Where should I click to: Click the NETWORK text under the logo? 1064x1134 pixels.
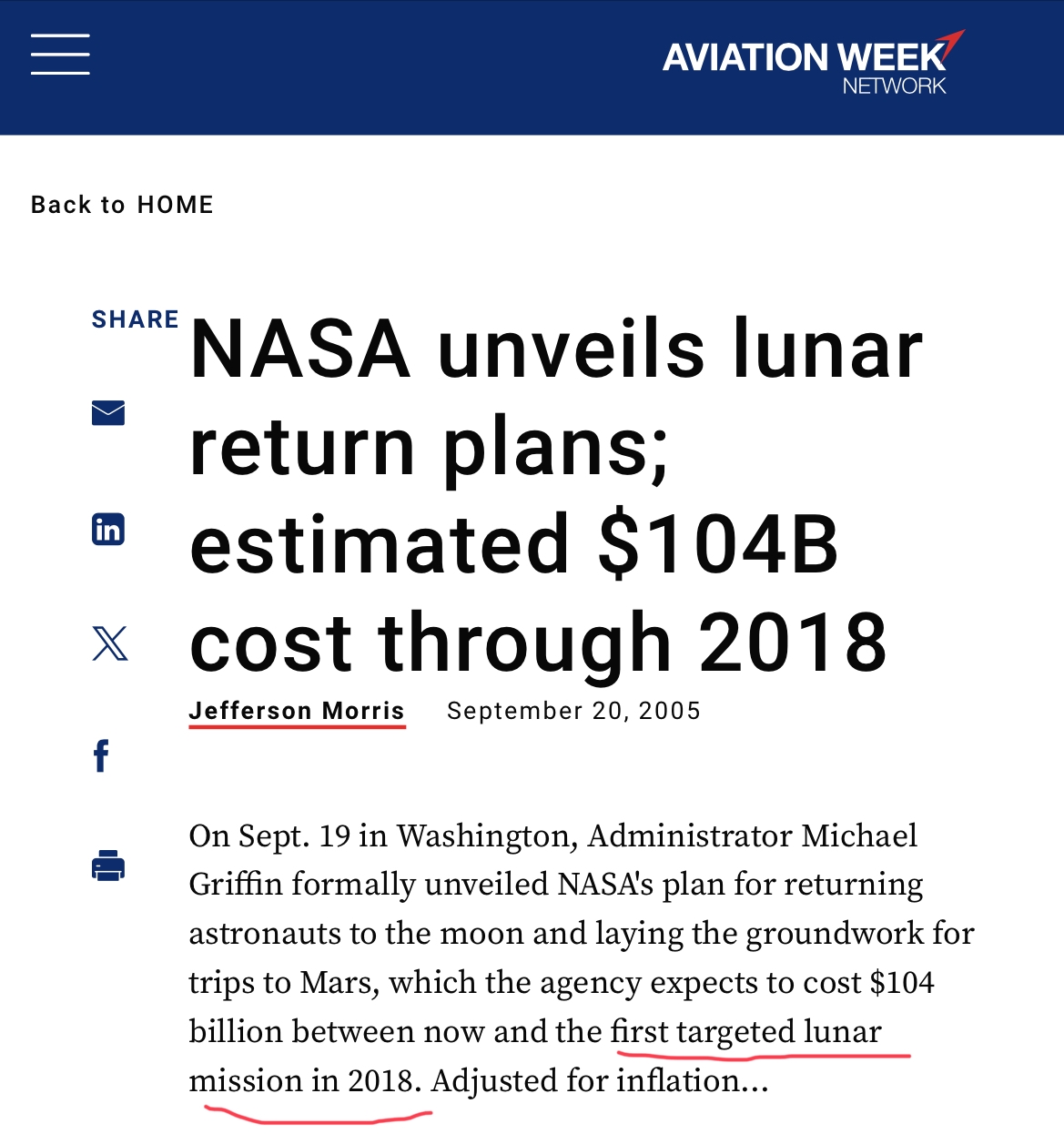(x=894, y=86)
